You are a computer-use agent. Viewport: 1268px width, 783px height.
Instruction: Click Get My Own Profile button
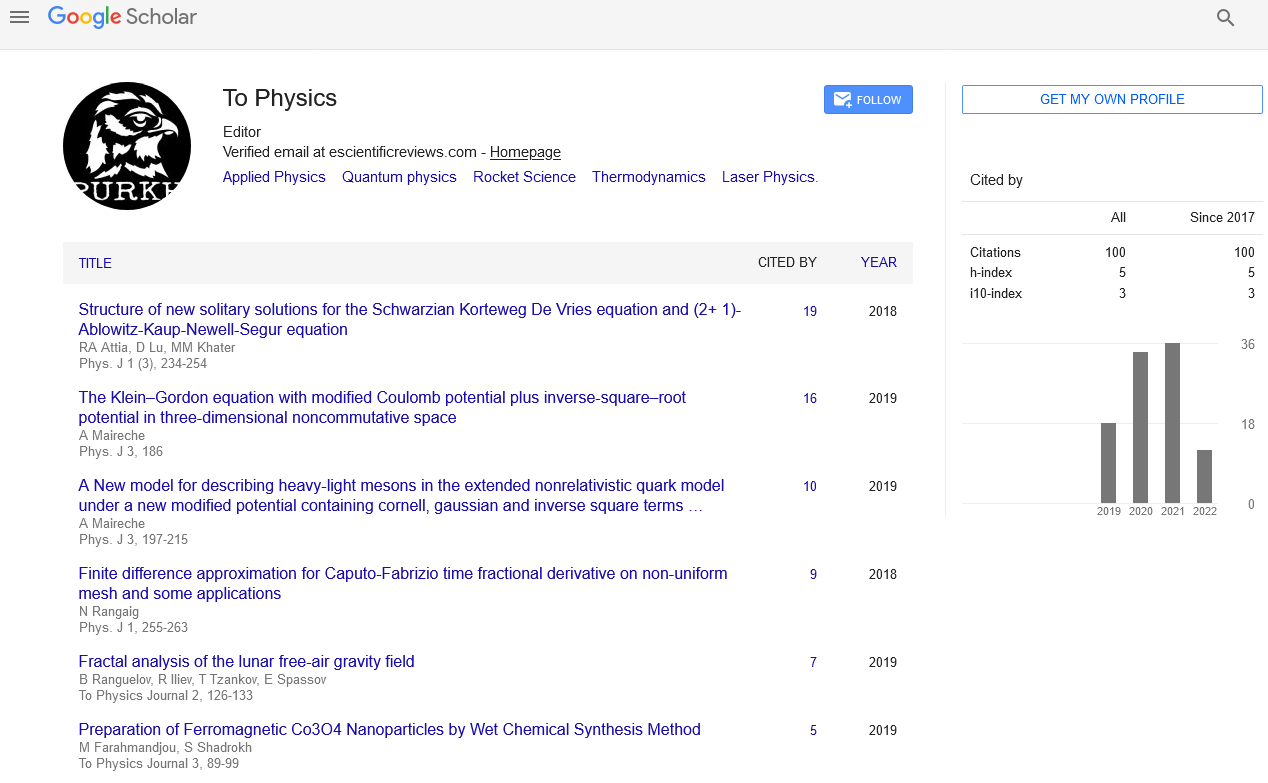1111,100
